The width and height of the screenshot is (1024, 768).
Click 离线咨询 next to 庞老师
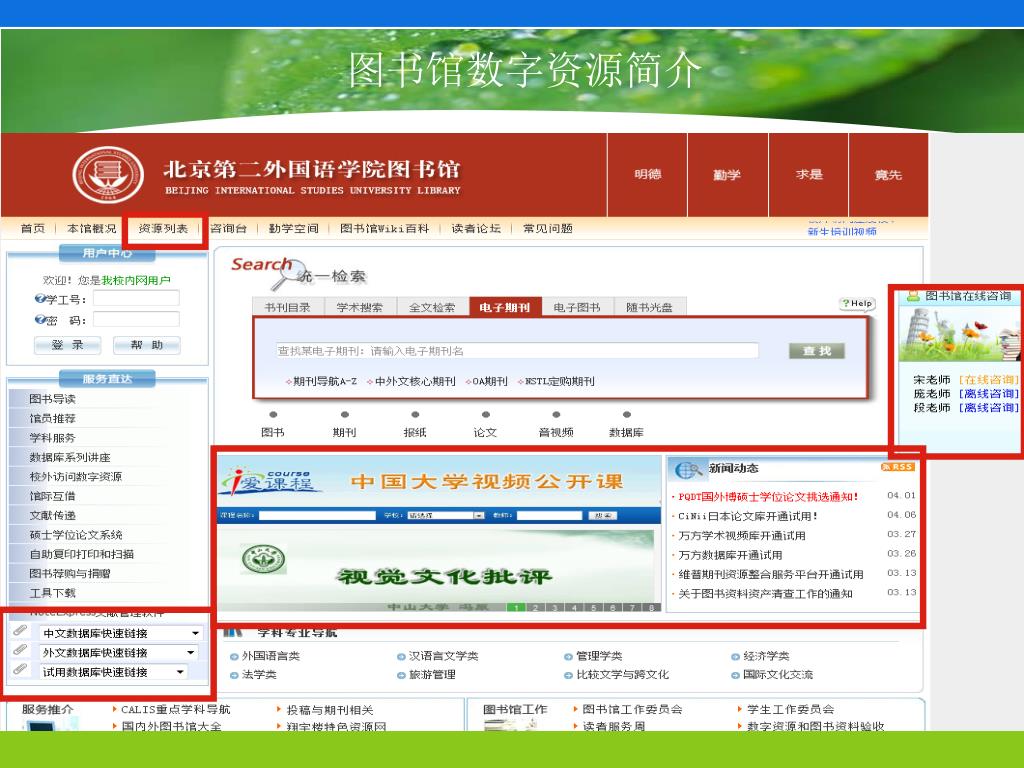click(x=988, y=394)
